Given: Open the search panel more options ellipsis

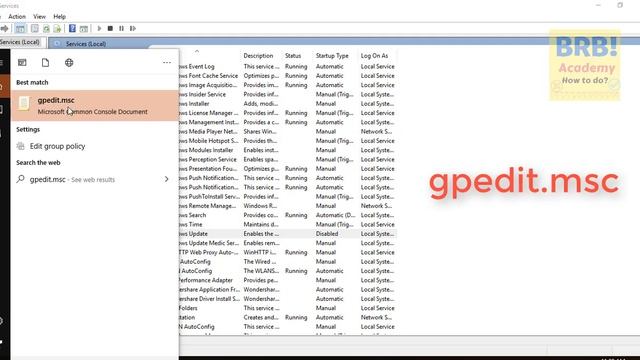Looking at the screenshot, I should [x=167, y=62].
